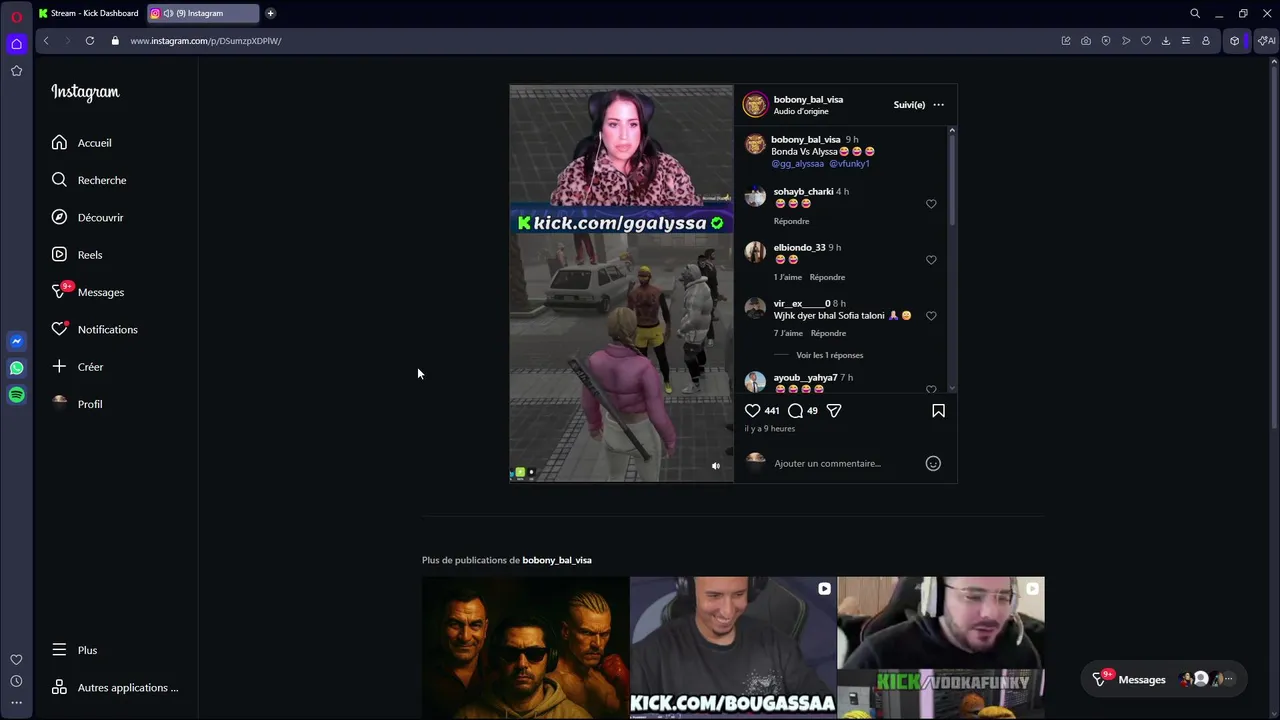Save post with bookmark icon
This screenshot has width=1280, height=720.
tap(938, 410)
